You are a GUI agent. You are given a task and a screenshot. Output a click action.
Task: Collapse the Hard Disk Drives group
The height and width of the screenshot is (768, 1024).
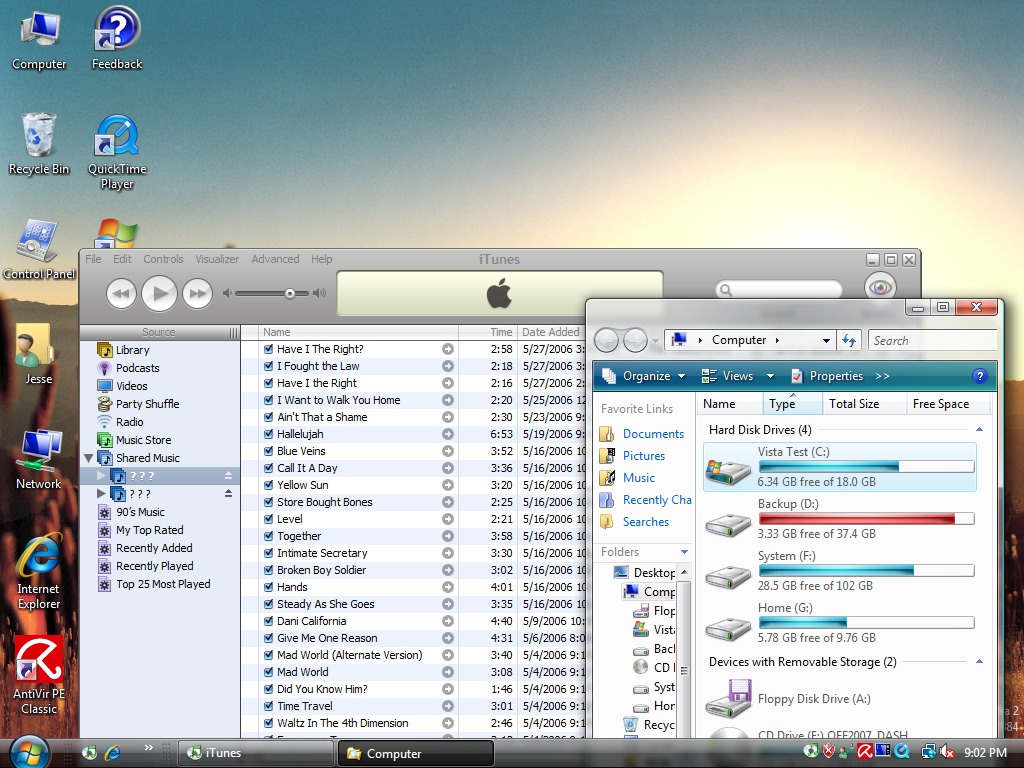point(979,430)
